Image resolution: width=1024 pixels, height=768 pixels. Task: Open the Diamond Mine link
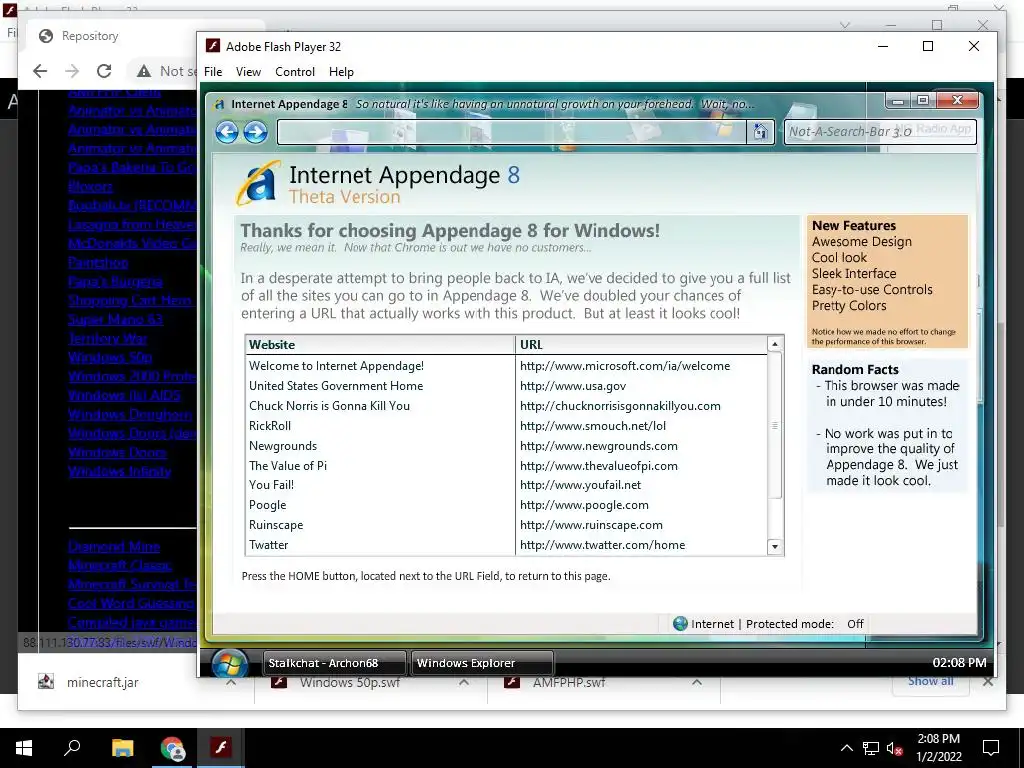point(114,547)
